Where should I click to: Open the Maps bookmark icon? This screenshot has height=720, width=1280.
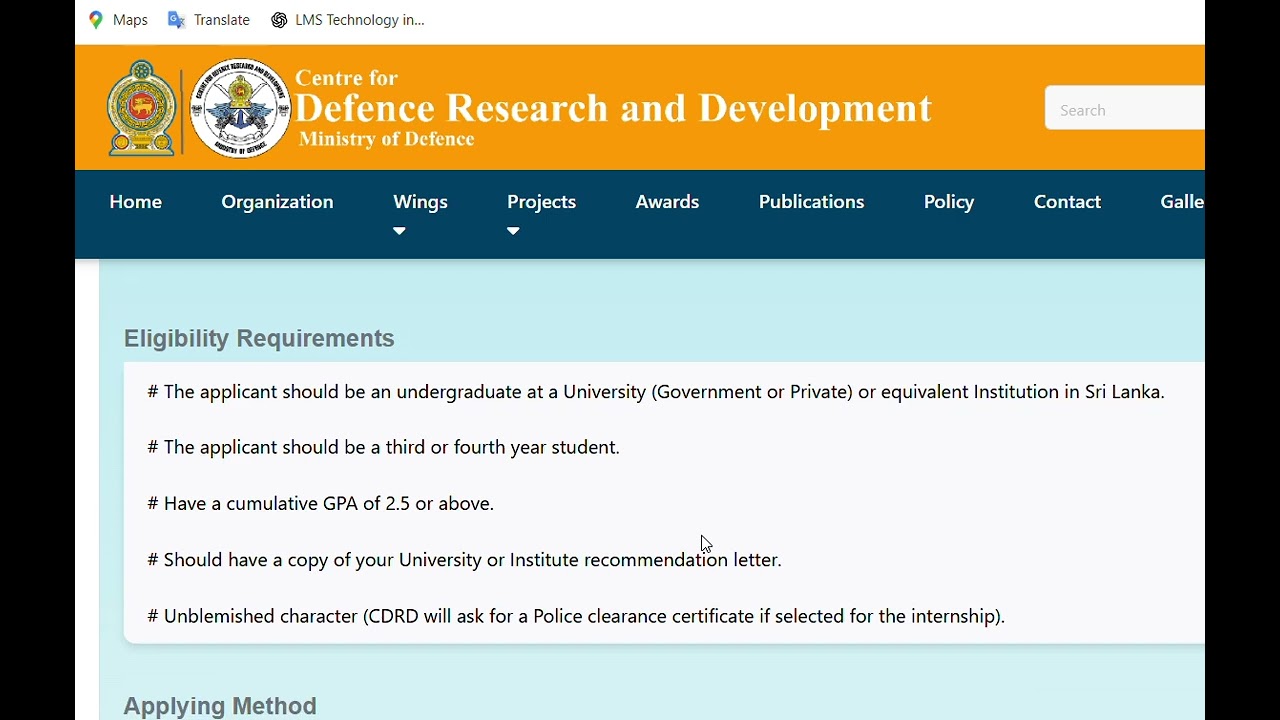tap(96, 20)
